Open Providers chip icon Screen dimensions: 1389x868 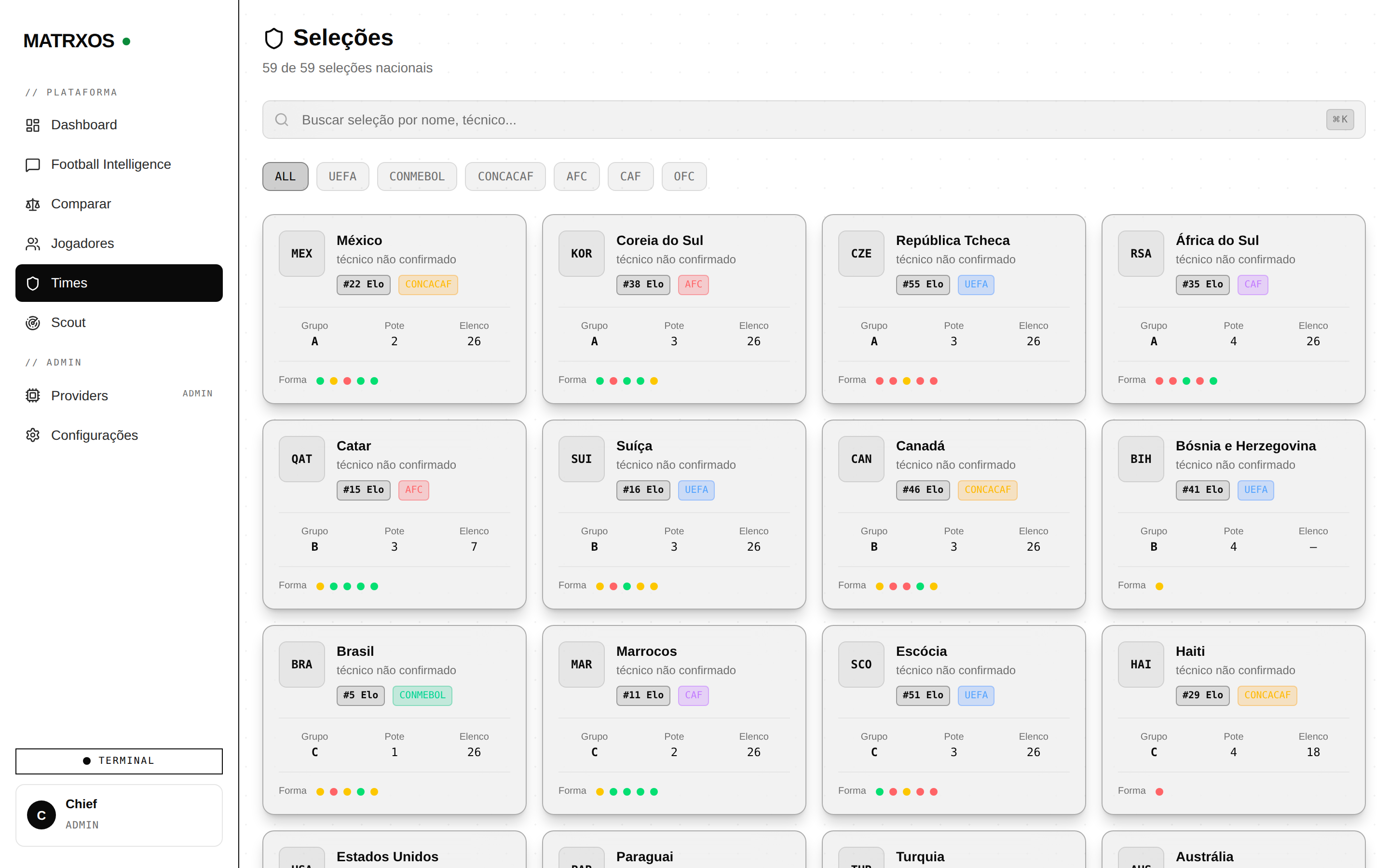(33, 395)
